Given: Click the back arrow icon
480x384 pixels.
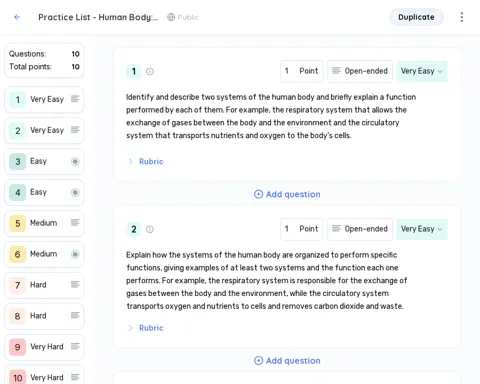Looking at the screenshot, I should click(17, 17).
